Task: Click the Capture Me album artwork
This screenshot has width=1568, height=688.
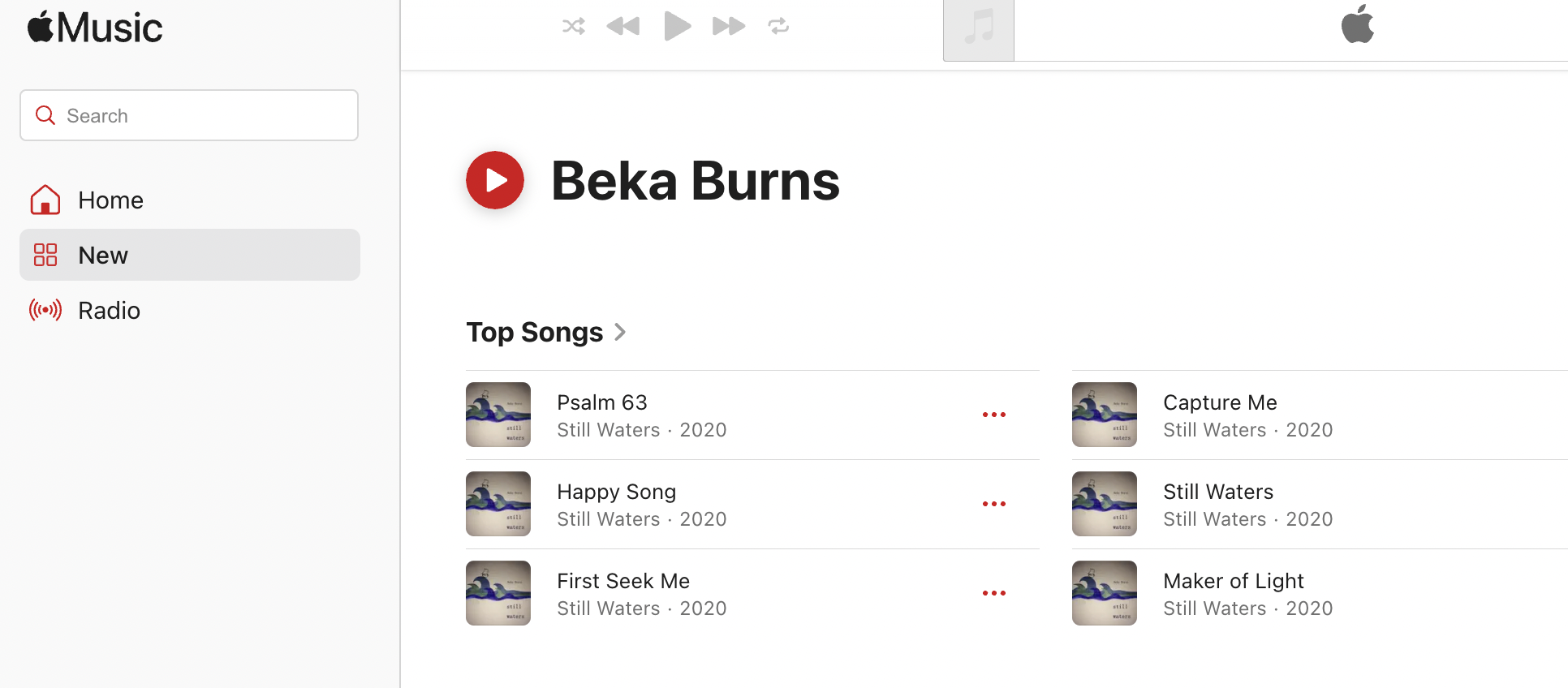Action: pyautogui.click(x=1105, y=415)
